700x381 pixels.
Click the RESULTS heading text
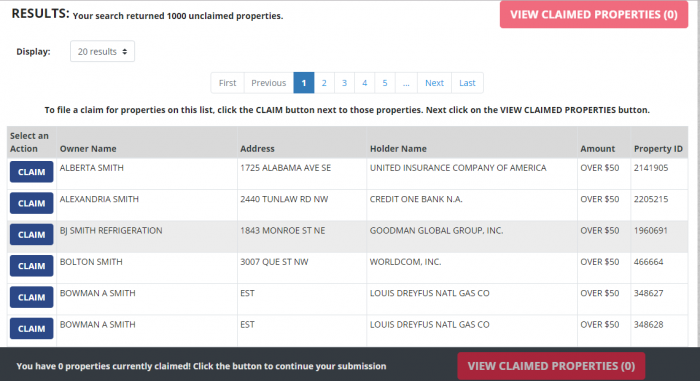tap(41, 14)
